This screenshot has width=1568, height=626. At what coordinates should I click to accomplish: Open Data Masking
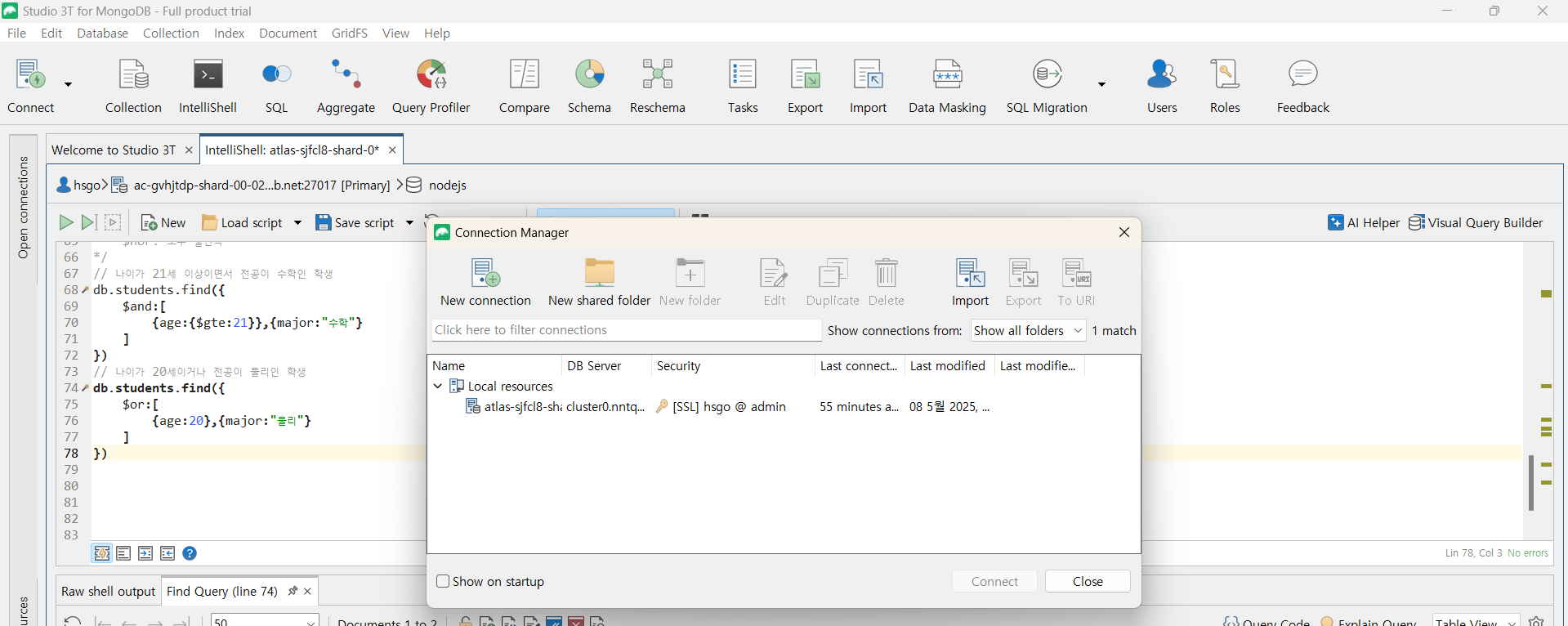[947, 85]
